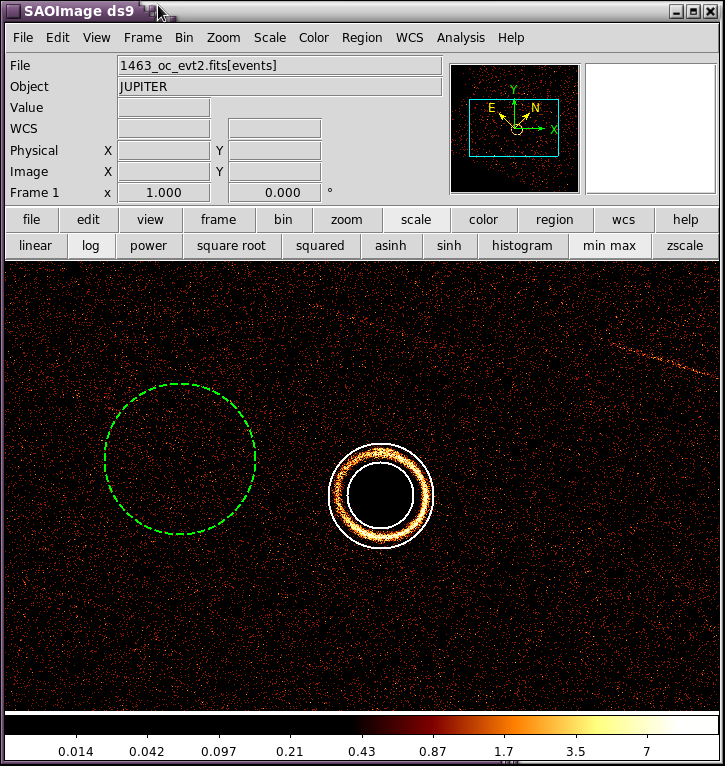The width and height of the screenshot is (725, 766).
Task: Open the Color menu in menu bar
Action: 313,38
